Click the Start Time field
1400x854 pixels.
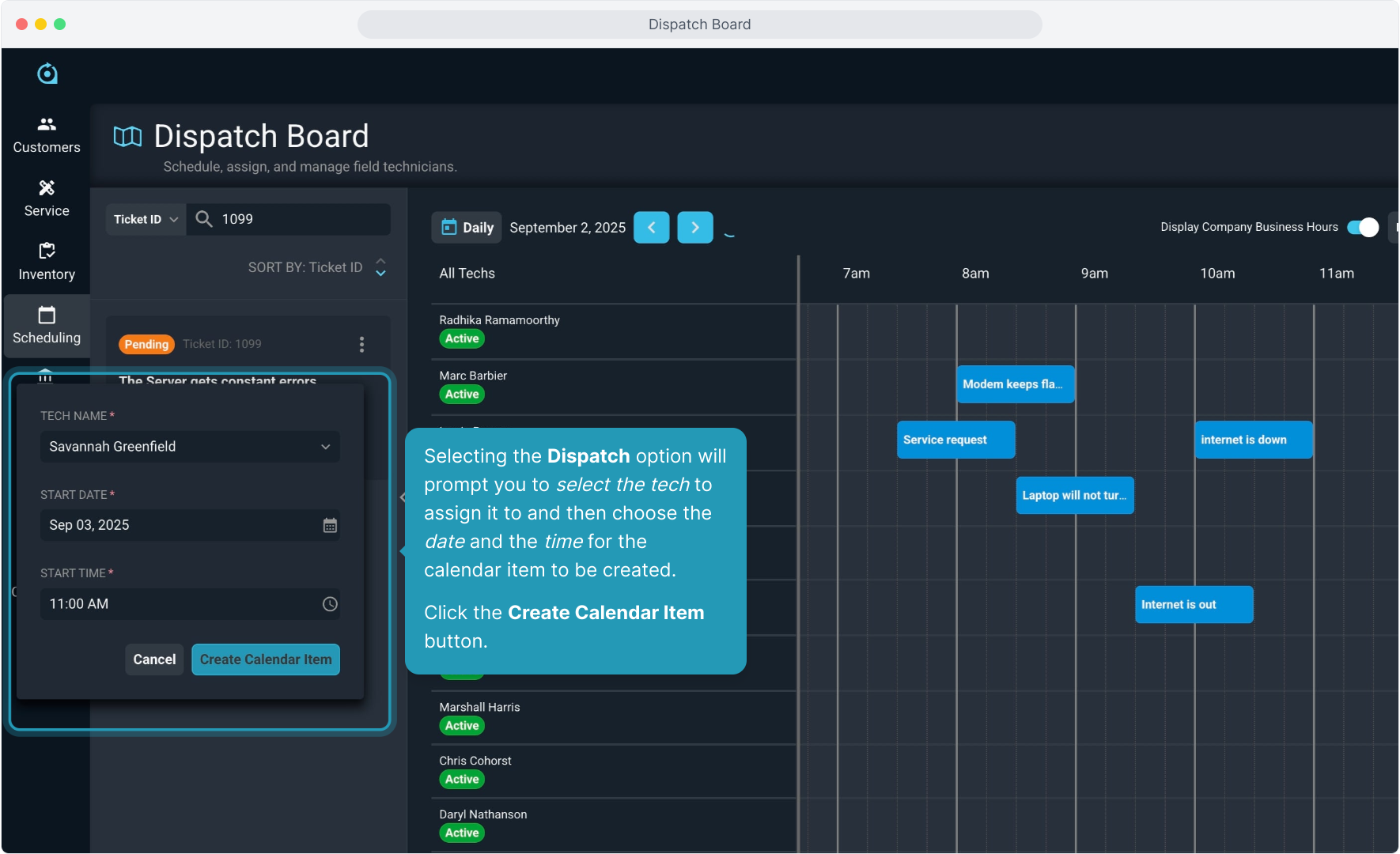pyautogui.click(x=190, y=604)
